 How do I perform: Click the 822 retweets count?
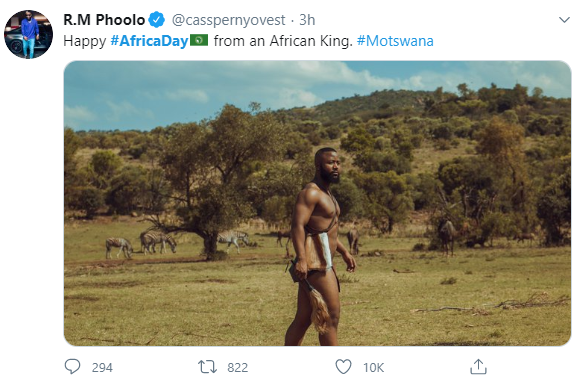[237, 367]
